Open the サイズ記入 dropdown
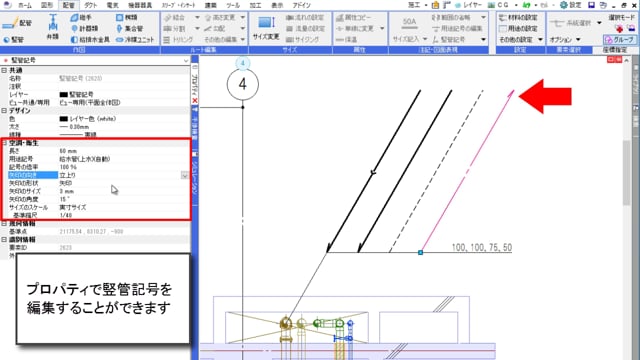The height and width of the screenshot is (360, 640). tap(410, 39)
